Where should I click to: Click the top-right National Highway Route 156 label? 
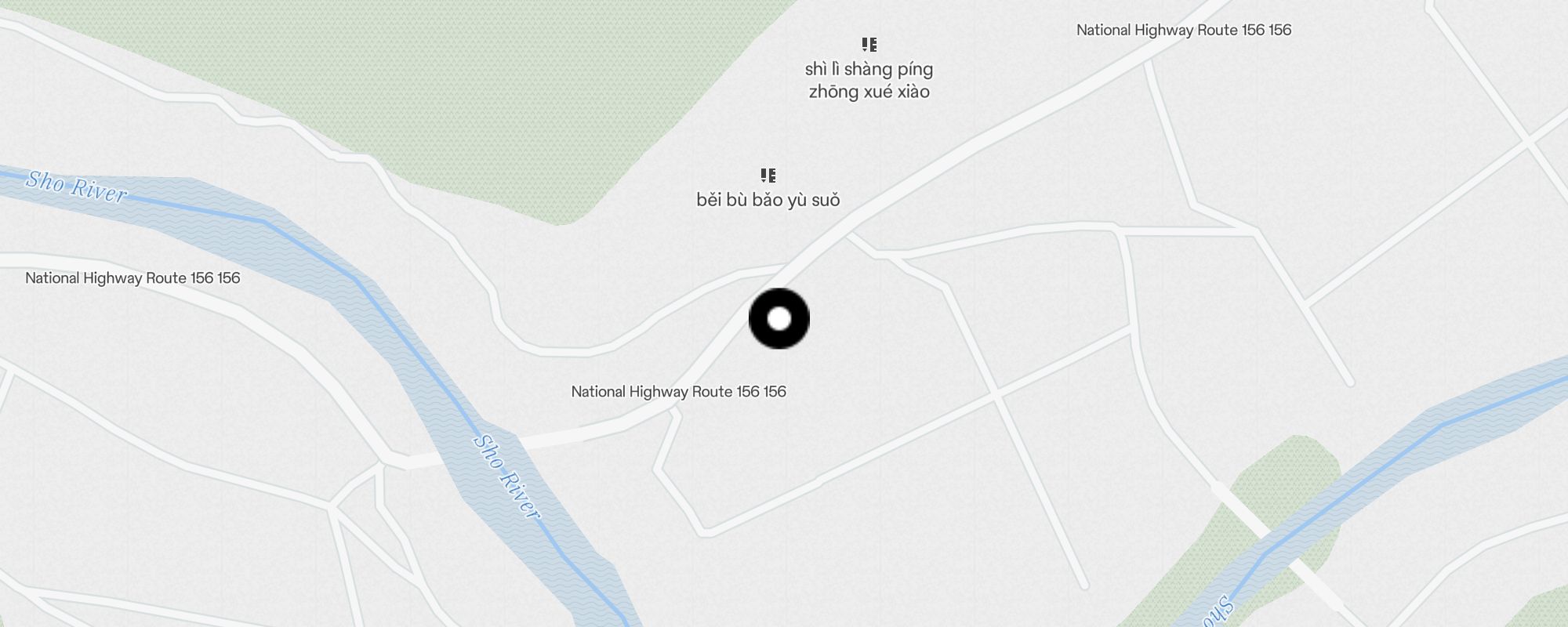(1184, 30)
